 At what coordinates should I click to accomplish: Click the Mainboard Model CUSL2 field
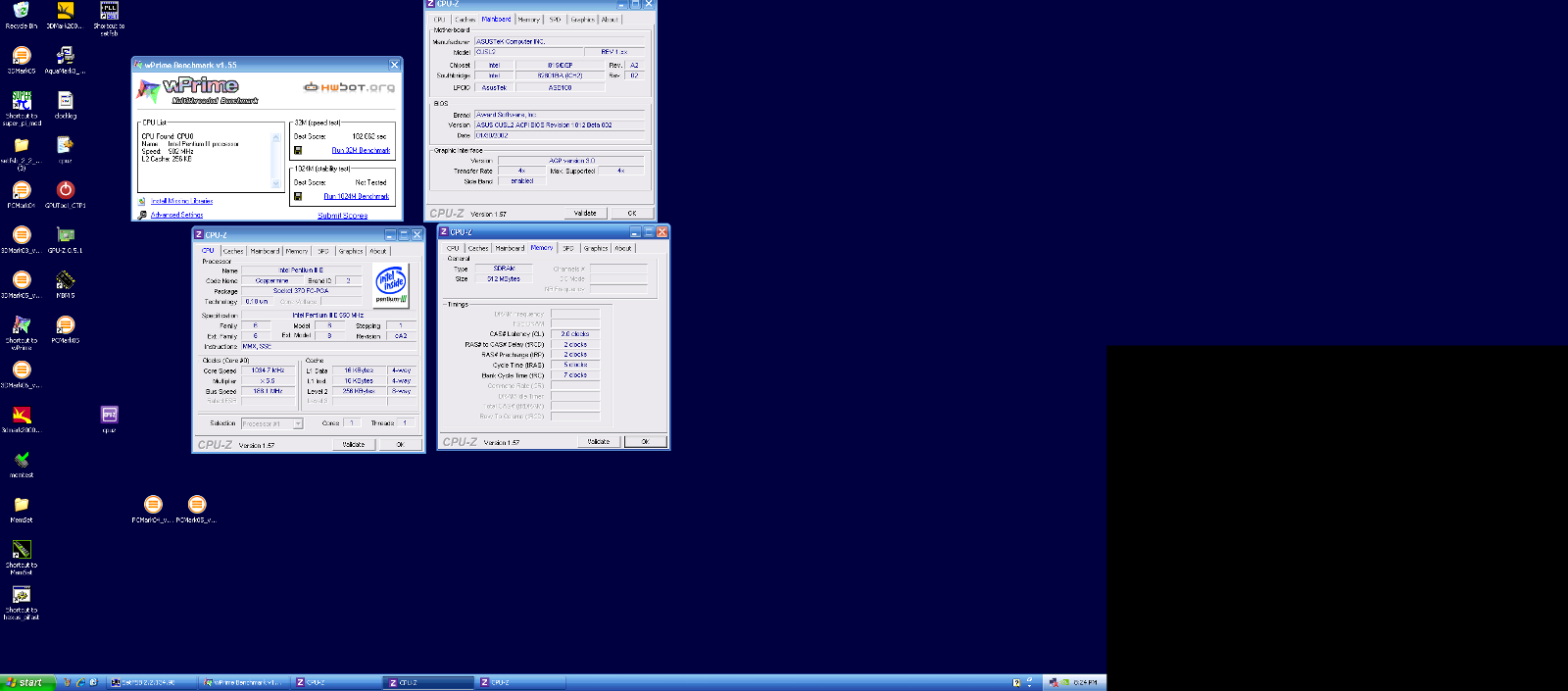pyautogui.click(x=528, y=52)
